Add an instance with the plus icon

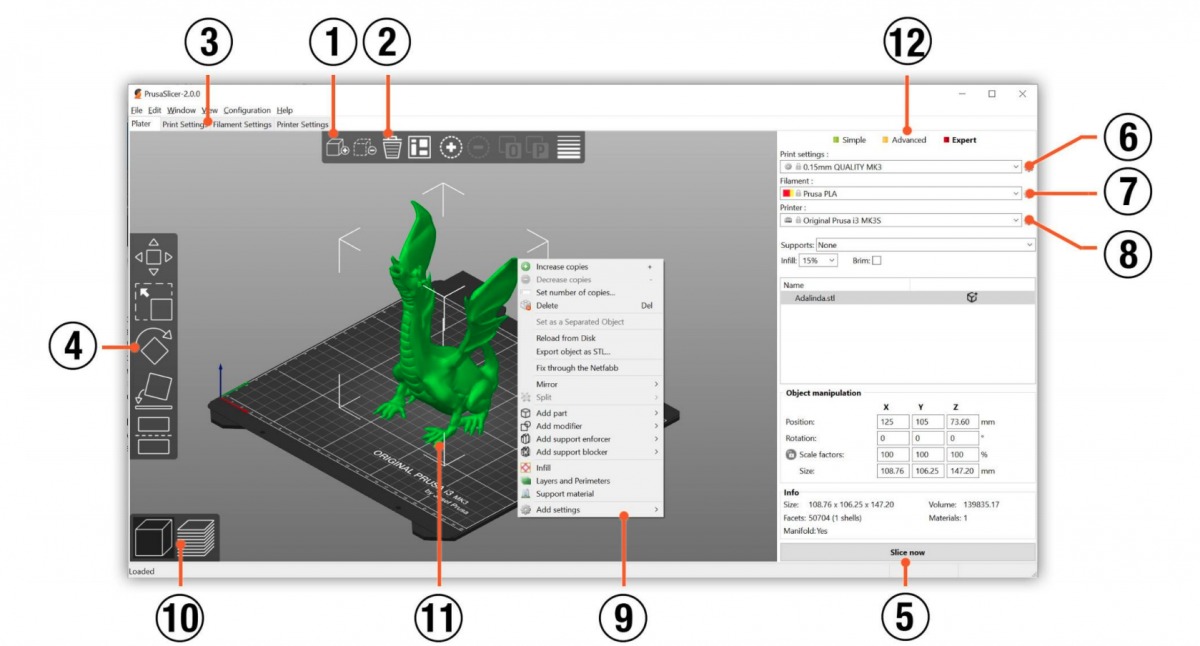click(x=451, y=147)
